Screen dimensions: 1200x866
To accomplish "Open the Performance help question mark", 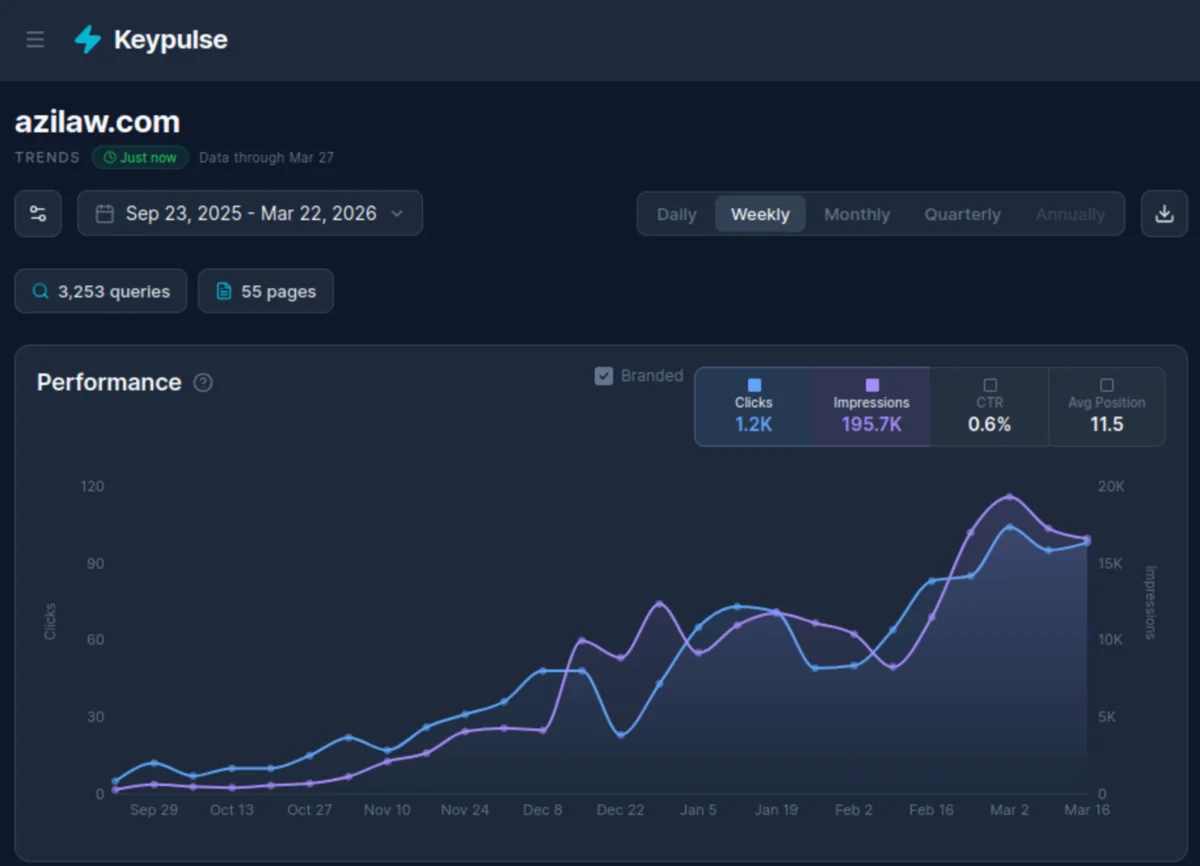I will point(203,382).
